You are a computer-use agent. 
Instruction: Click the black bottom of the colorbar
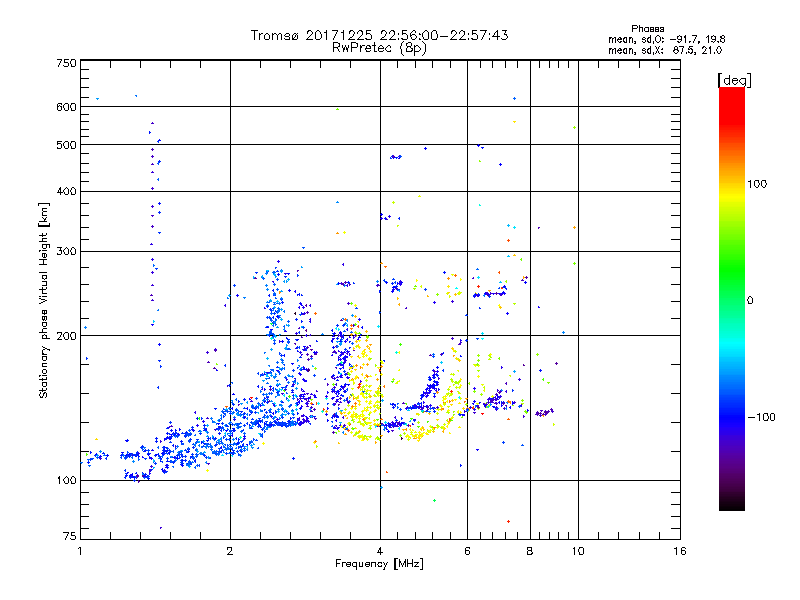(732, 505)
